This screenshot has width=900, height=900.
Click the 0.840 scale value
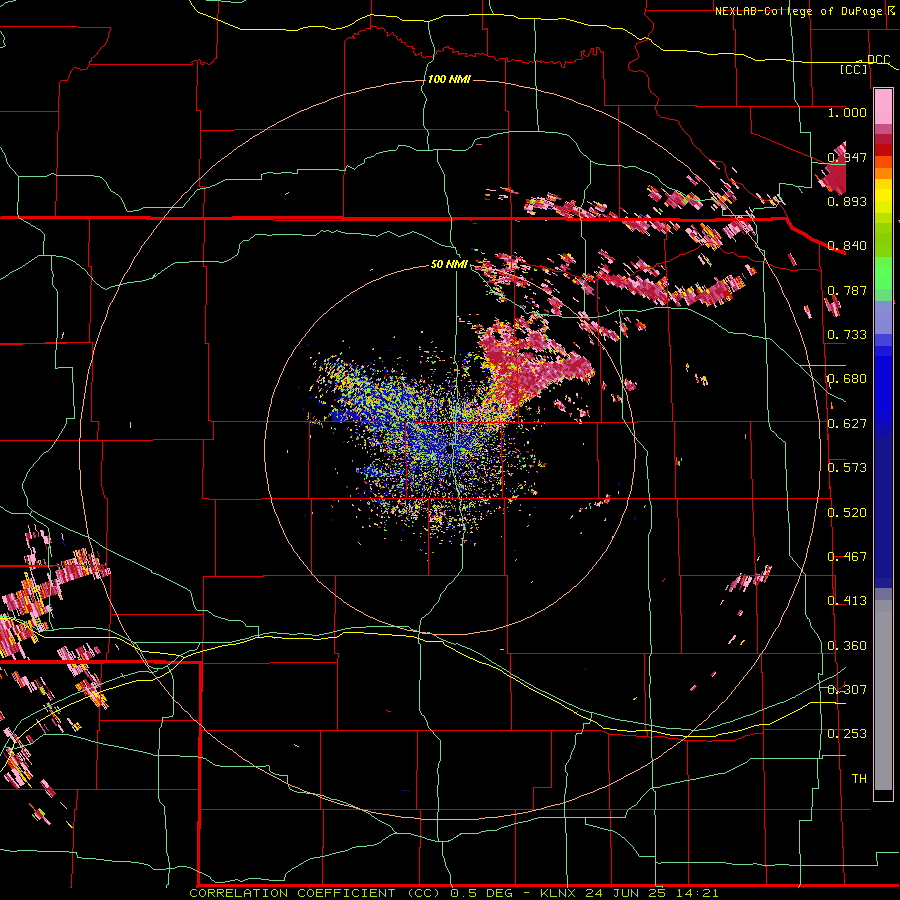click(847, 246)
